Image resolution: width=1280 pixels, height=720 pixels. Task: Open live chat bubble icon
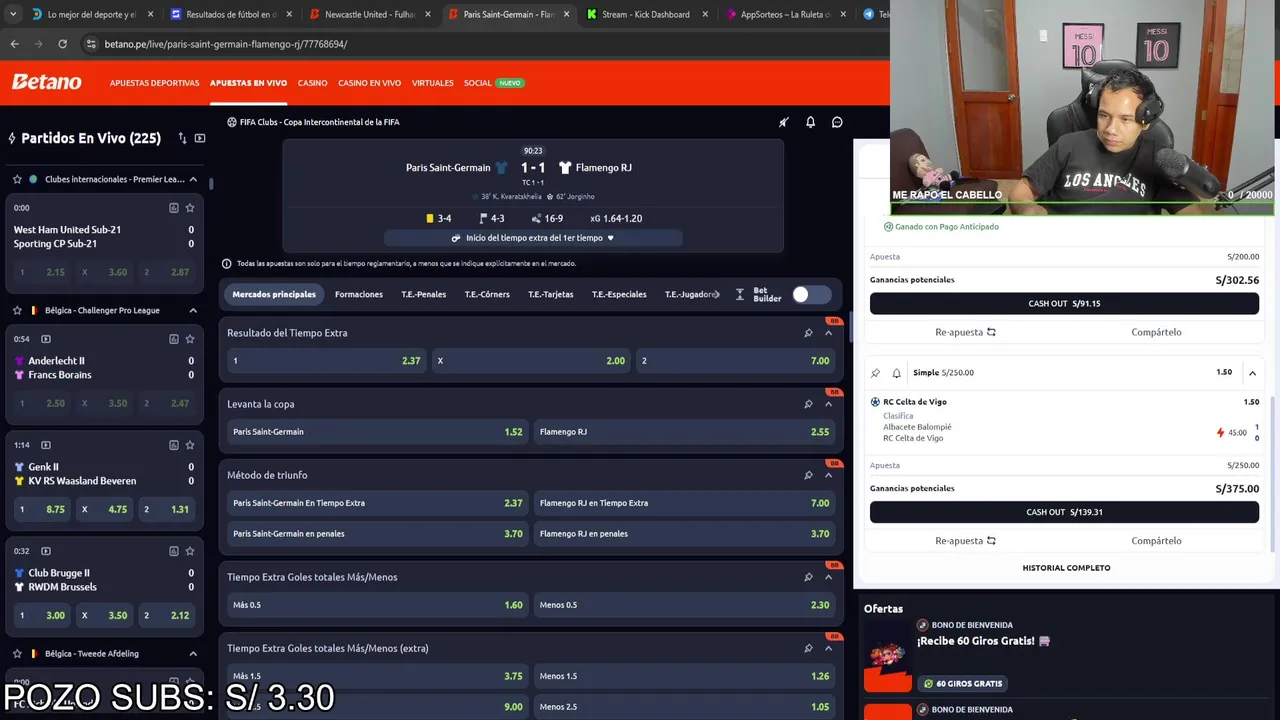click(x=837, y=122)
